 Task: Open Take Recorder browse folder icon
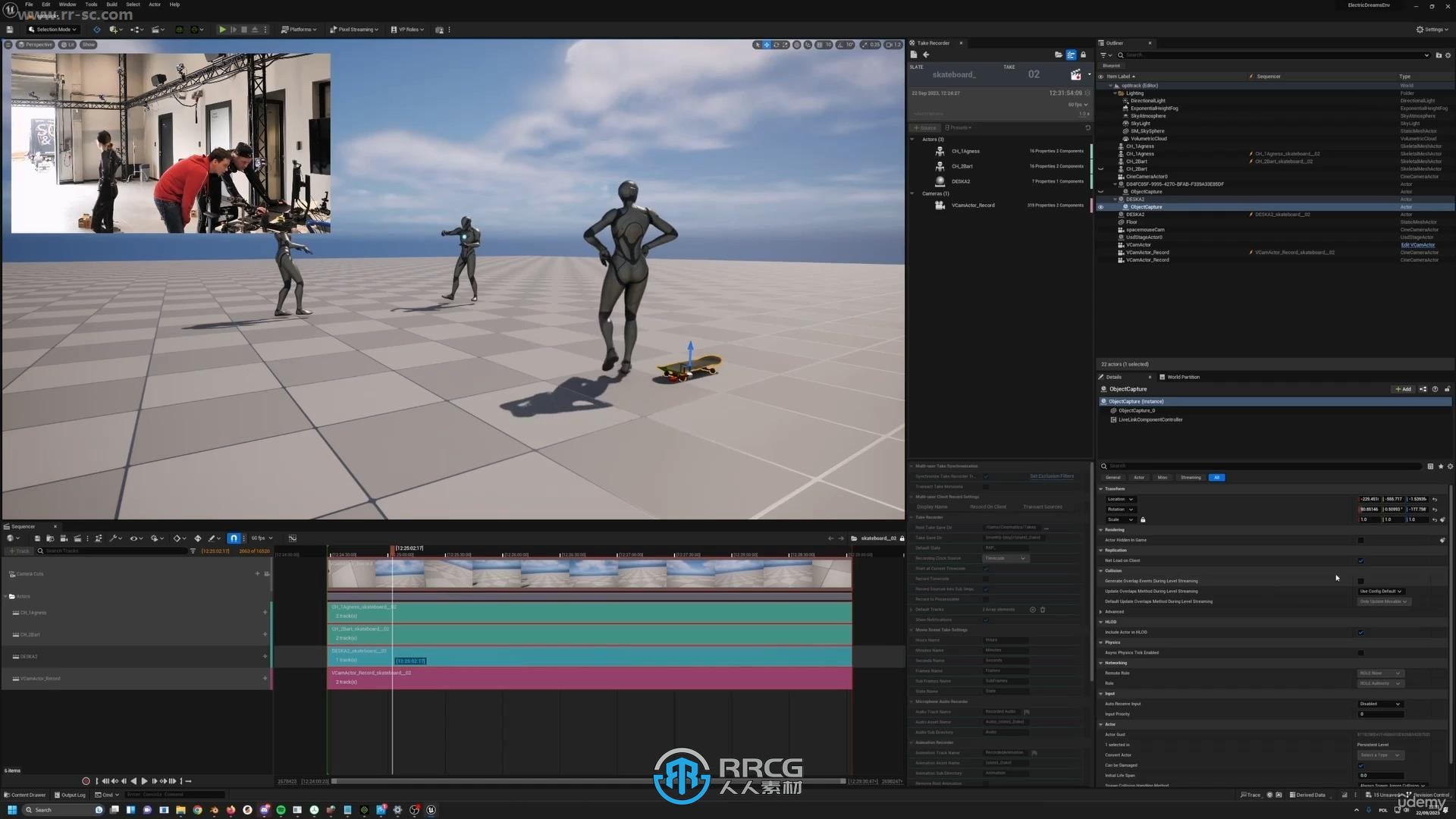pyautogui.click(x=1059, y=55)
